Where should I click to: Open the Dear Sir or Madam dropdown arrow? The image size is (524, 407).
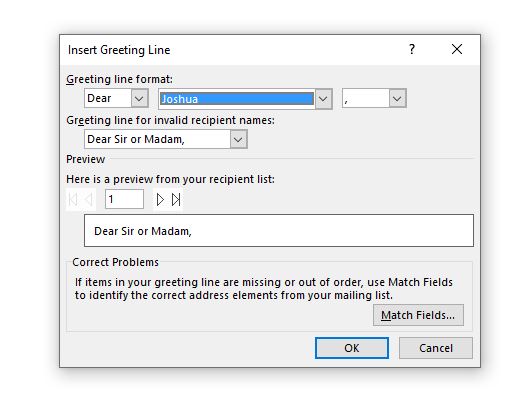(238, 139)
